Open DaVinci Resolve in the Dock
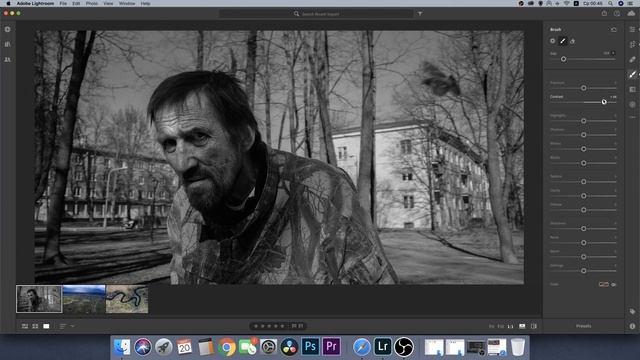Screen dimensions: 640x360 (289, 347)
